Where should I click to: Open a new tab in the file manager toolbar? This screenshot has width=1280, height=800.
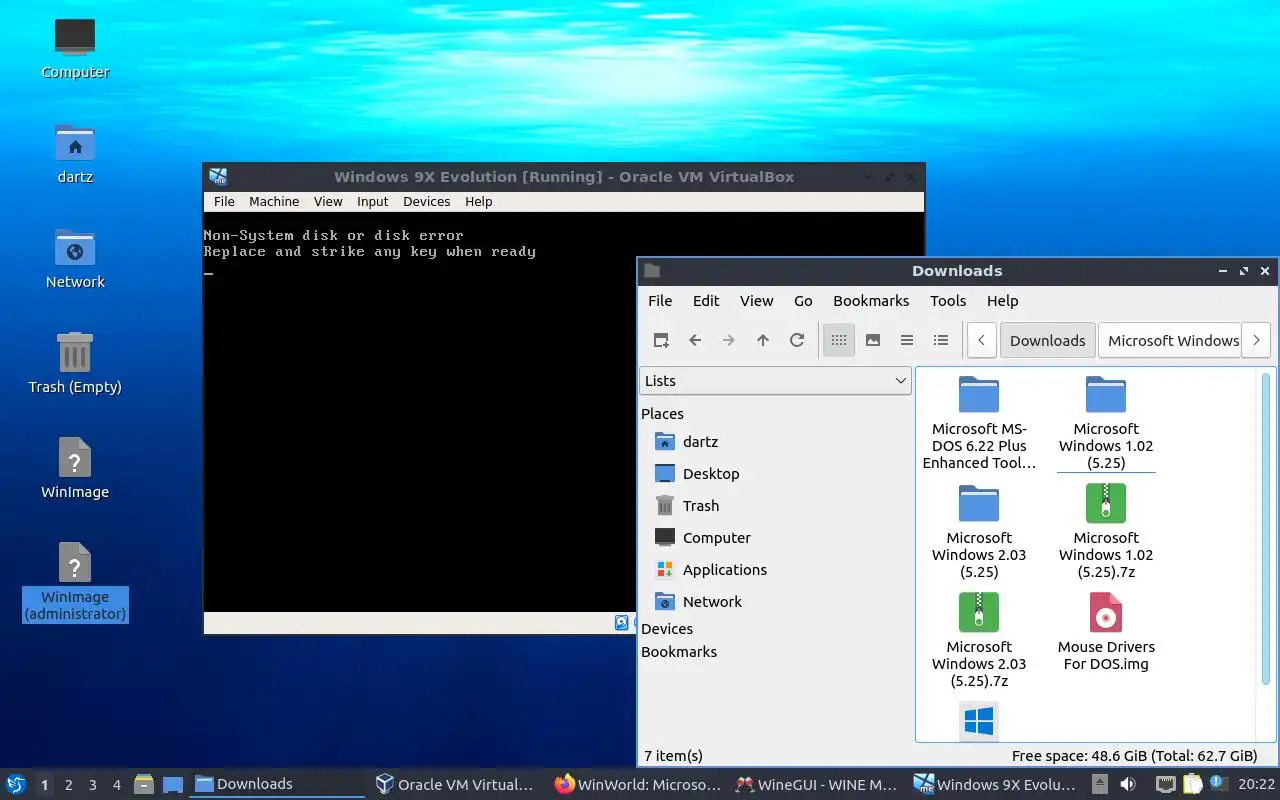coord(661,340)
